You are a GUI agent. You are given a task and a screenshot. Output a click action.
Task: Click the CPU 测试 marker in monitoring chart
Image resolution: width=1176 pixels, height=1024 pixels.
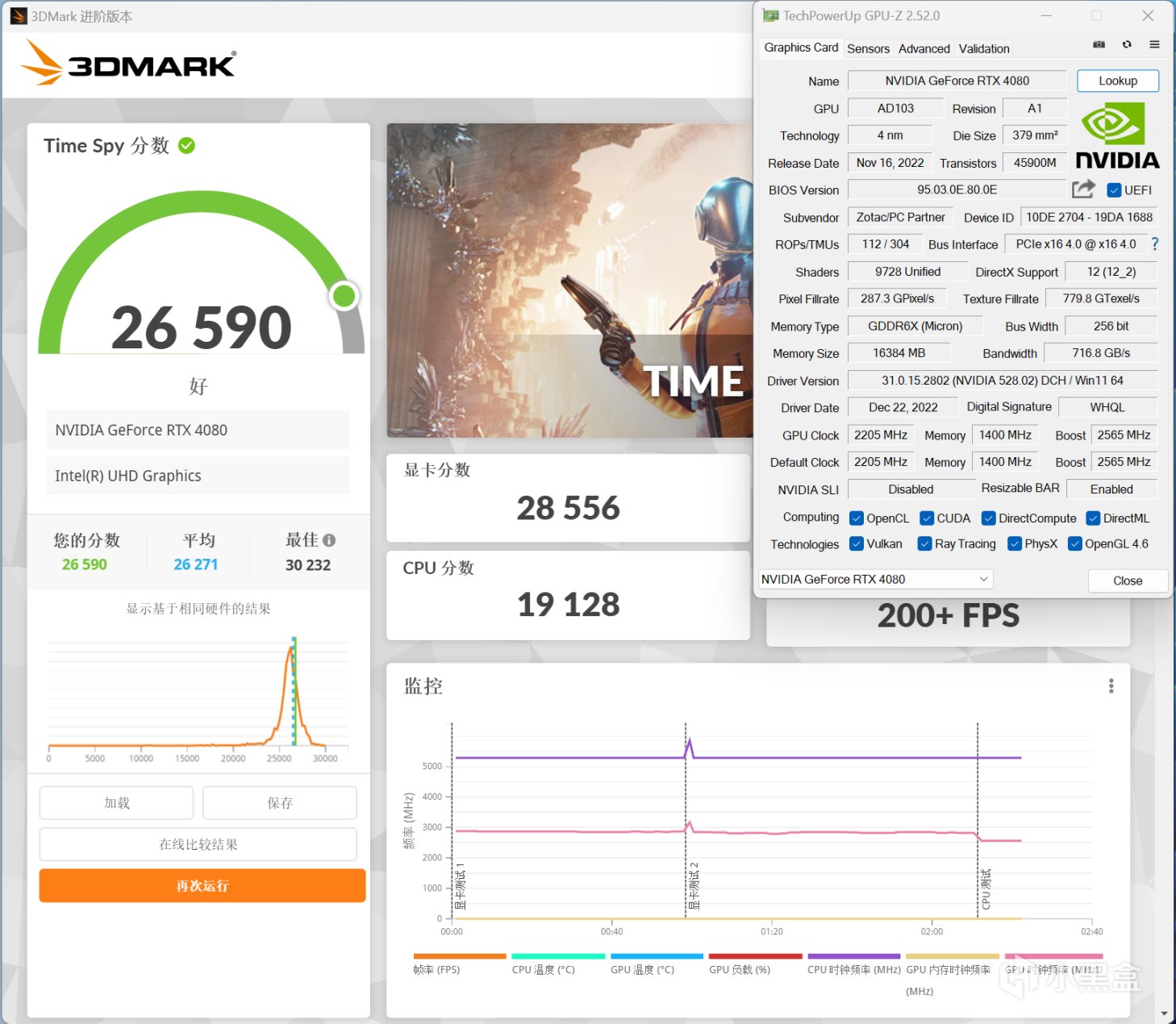986,889
